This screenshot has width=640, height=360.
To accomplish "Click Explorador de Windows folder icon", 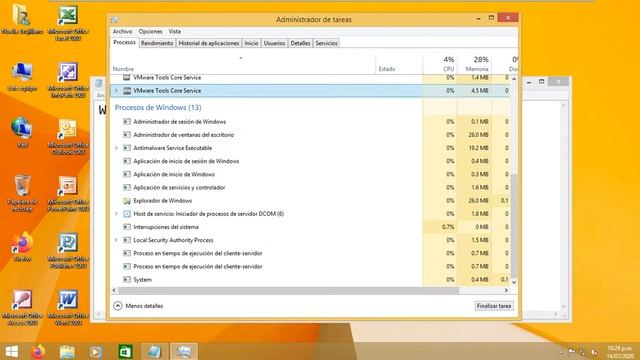I will [x=127, y=201].
